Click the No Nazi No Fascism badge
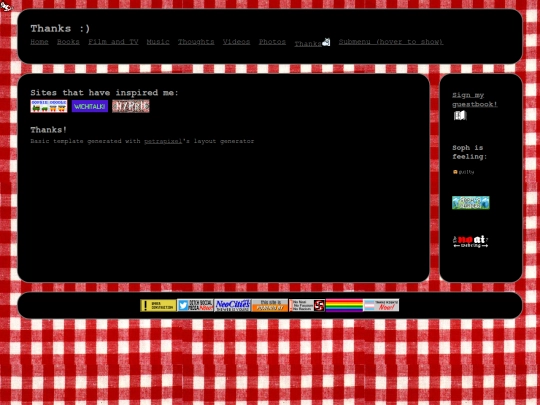 point(307,305)
